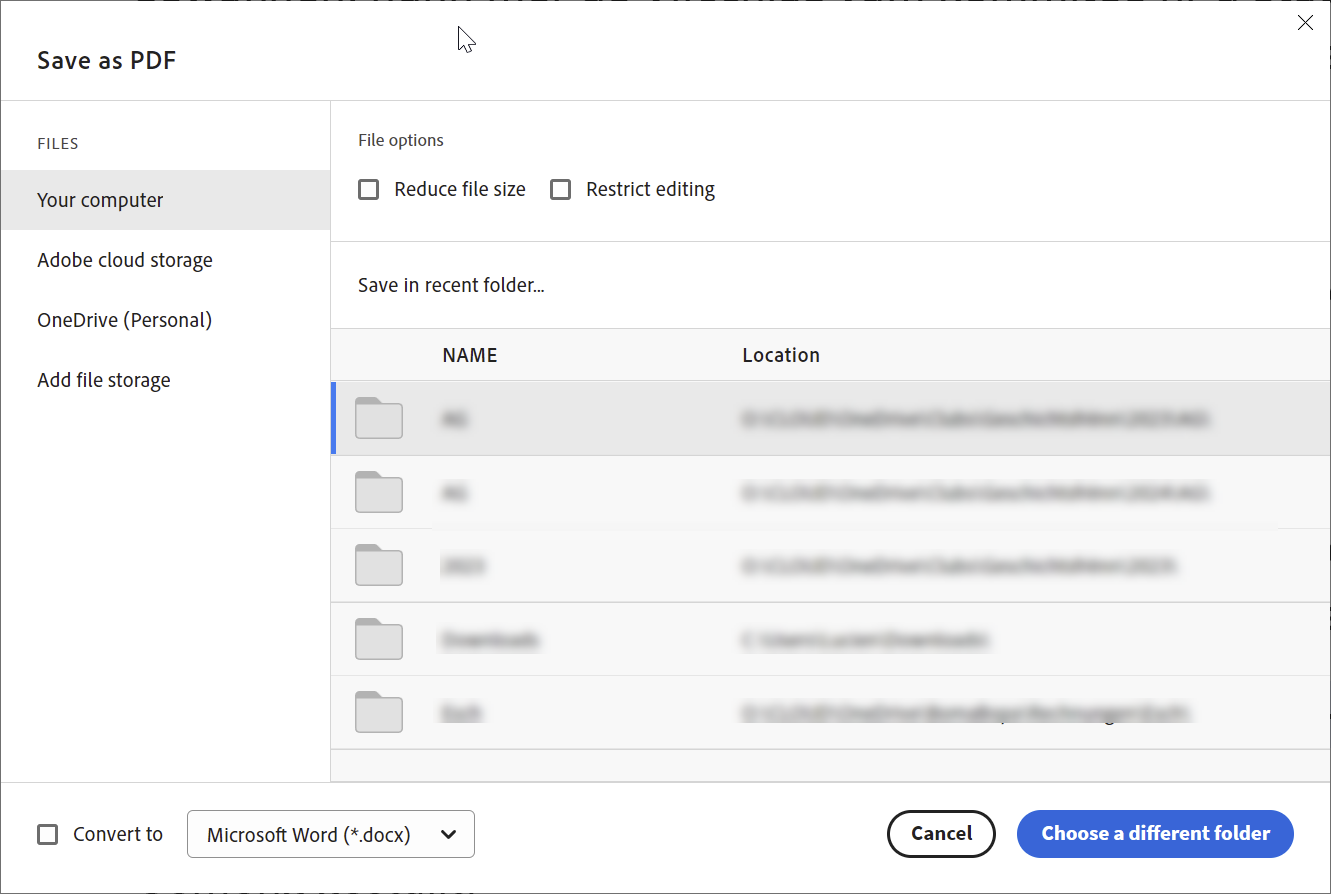
Task: Click the folder icon beside Downloads
Action: tap(378, 639)
